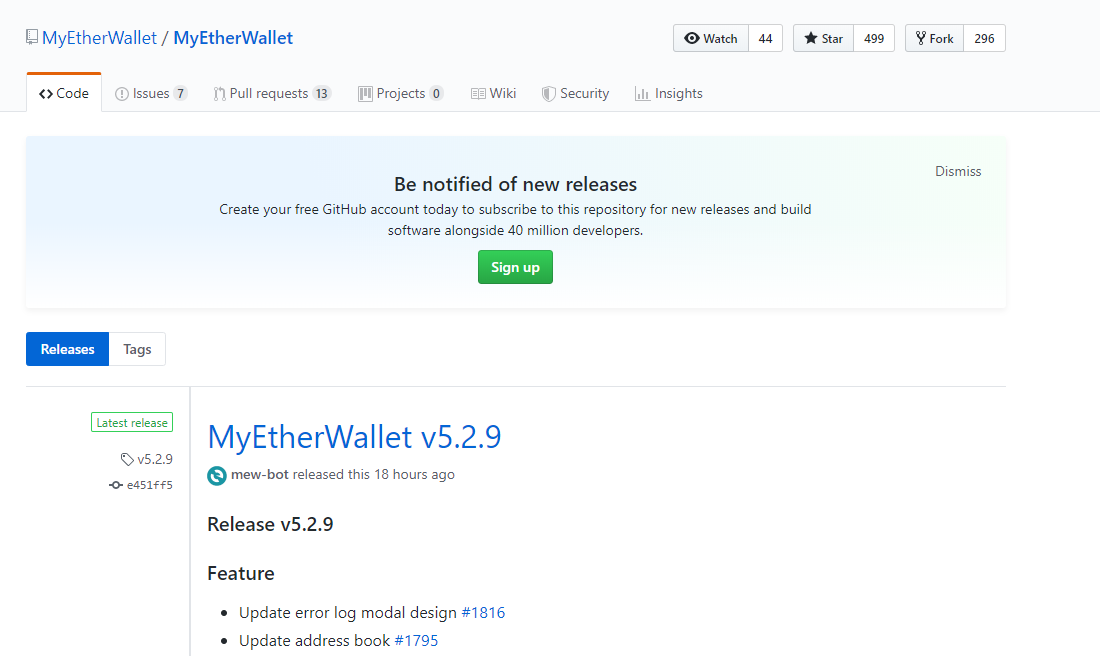Image resolution: width=1100 pixels, height=656 pixels.
Task: Open the Pull requests tab
Action: (272, 93)
